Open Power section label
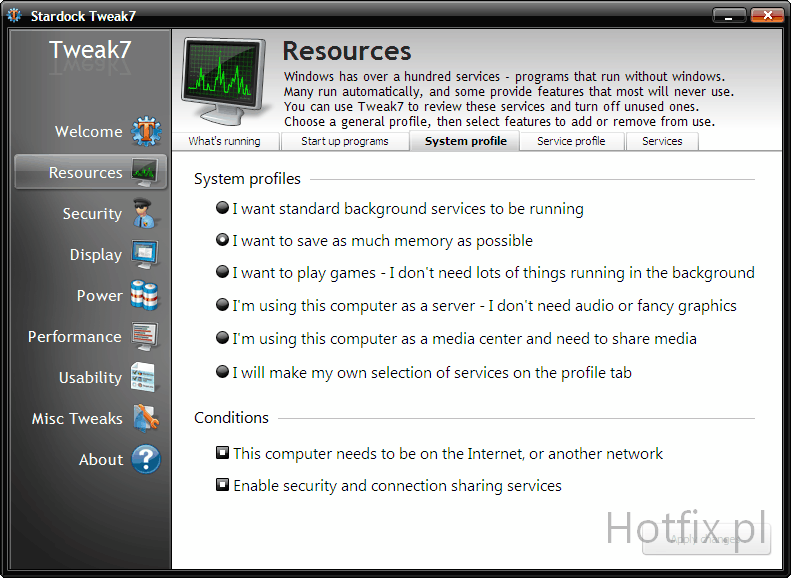The height and width of the screenshot is (578, 791). click(99, 296)
